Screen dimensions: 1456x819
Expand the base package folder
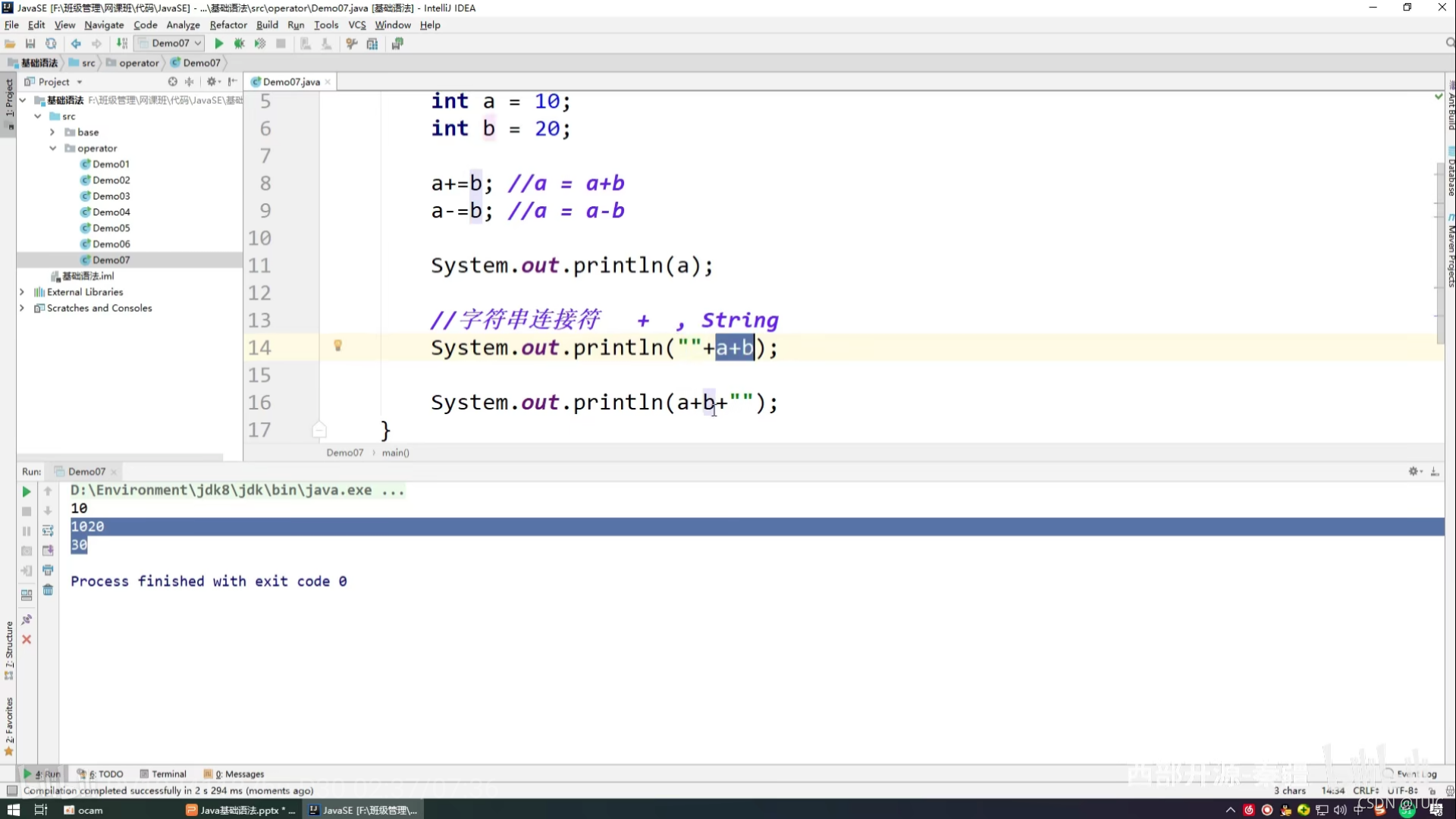[52, 132]
